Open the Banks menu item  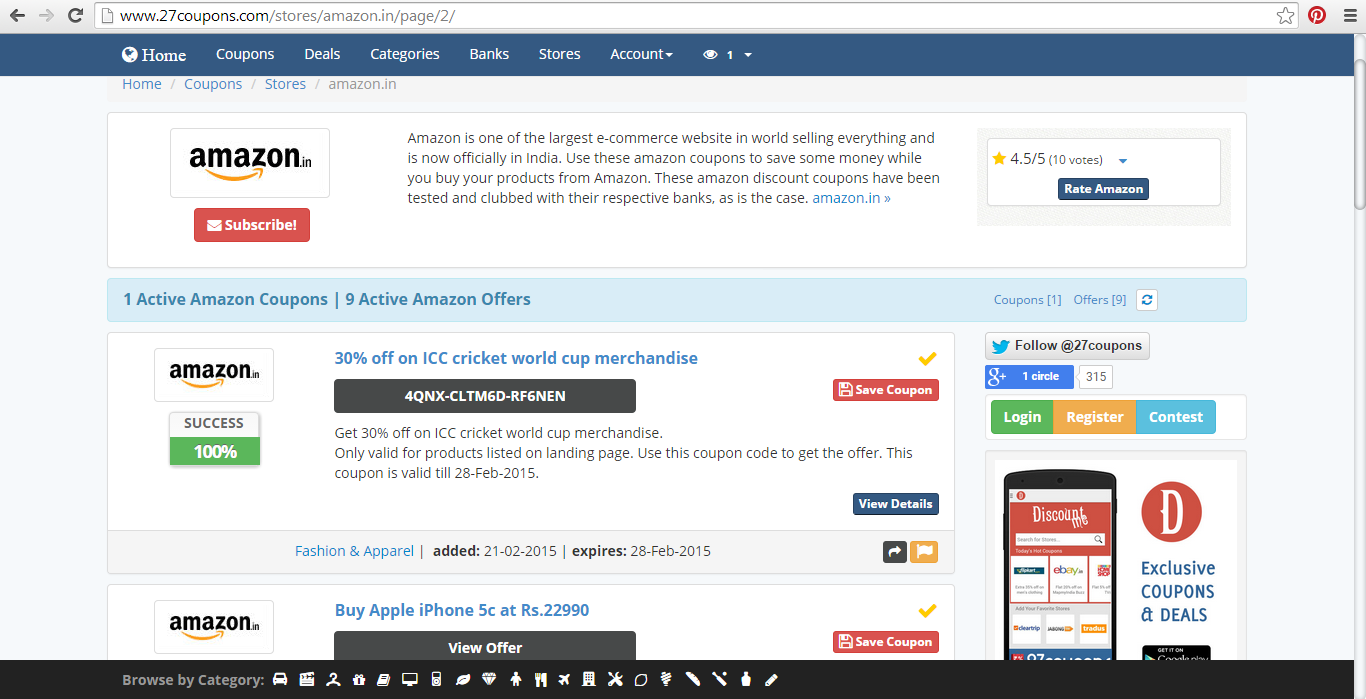(489, 54)
